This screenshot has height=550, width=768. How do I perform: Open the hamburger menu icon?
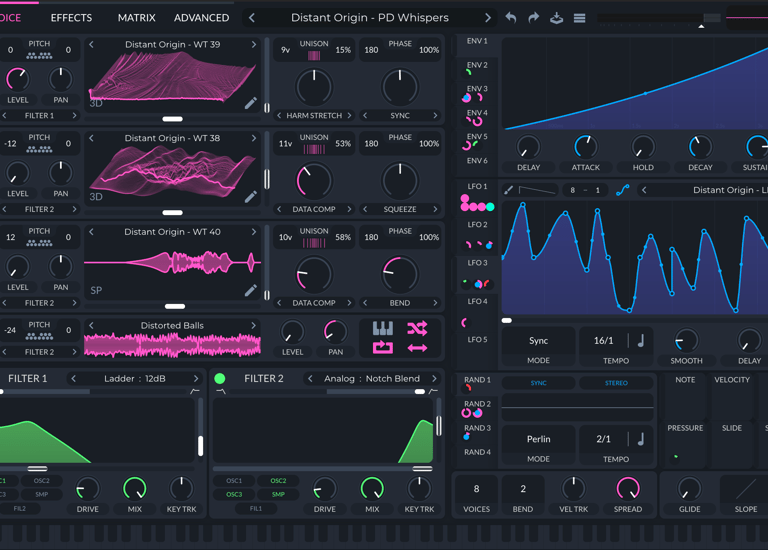tap(579, 18)
